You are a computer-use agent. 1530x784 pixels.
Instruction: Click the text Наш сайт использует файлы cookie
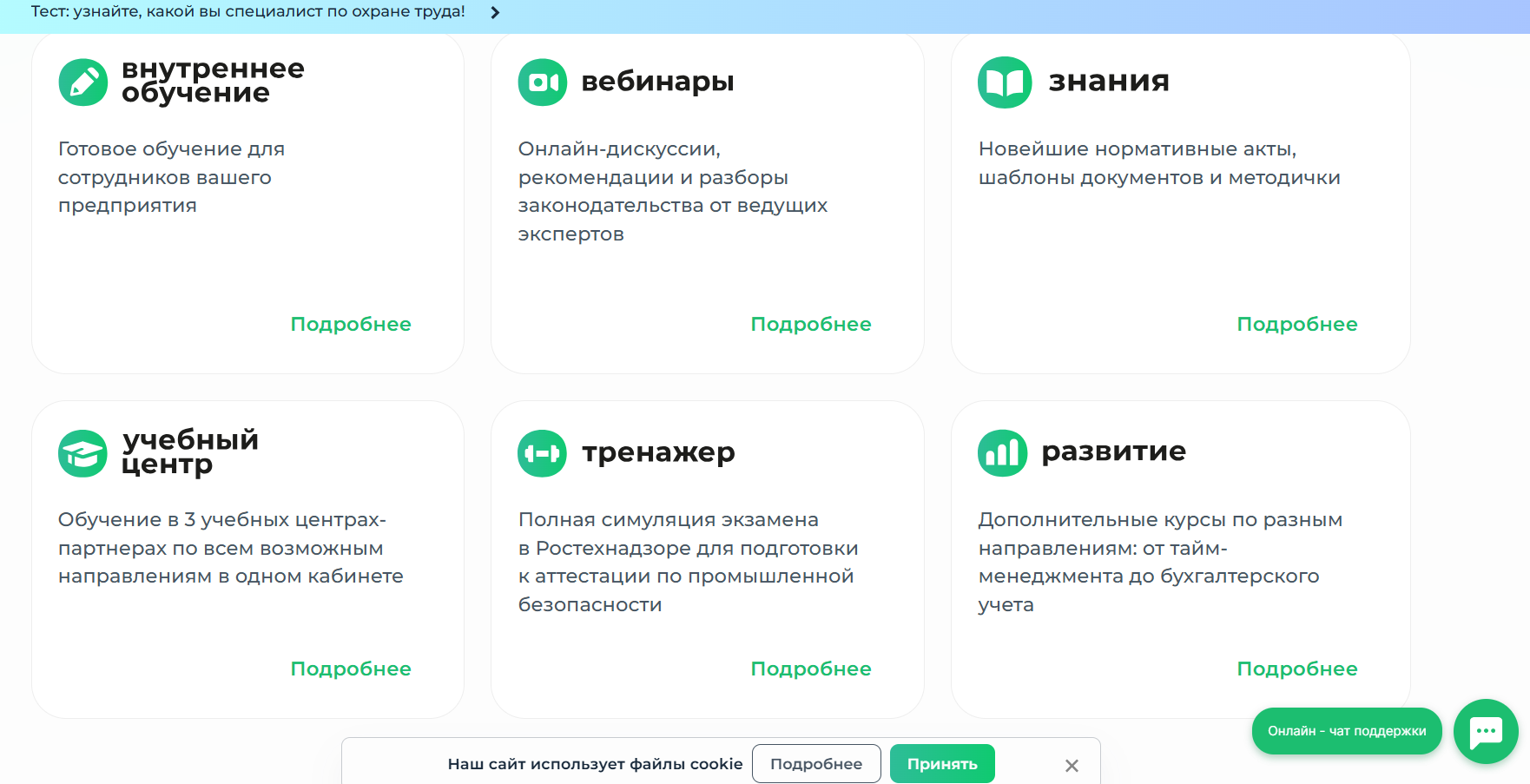point(595,764)
